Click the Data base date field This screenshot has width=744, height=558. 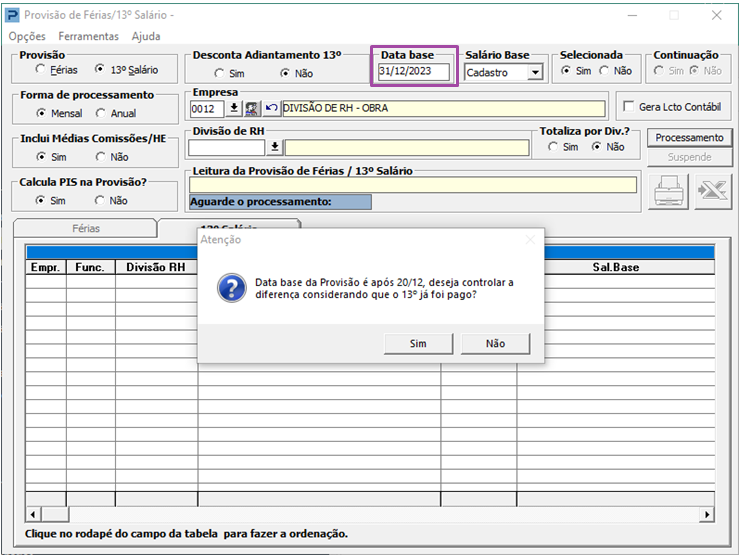[414, 72]
